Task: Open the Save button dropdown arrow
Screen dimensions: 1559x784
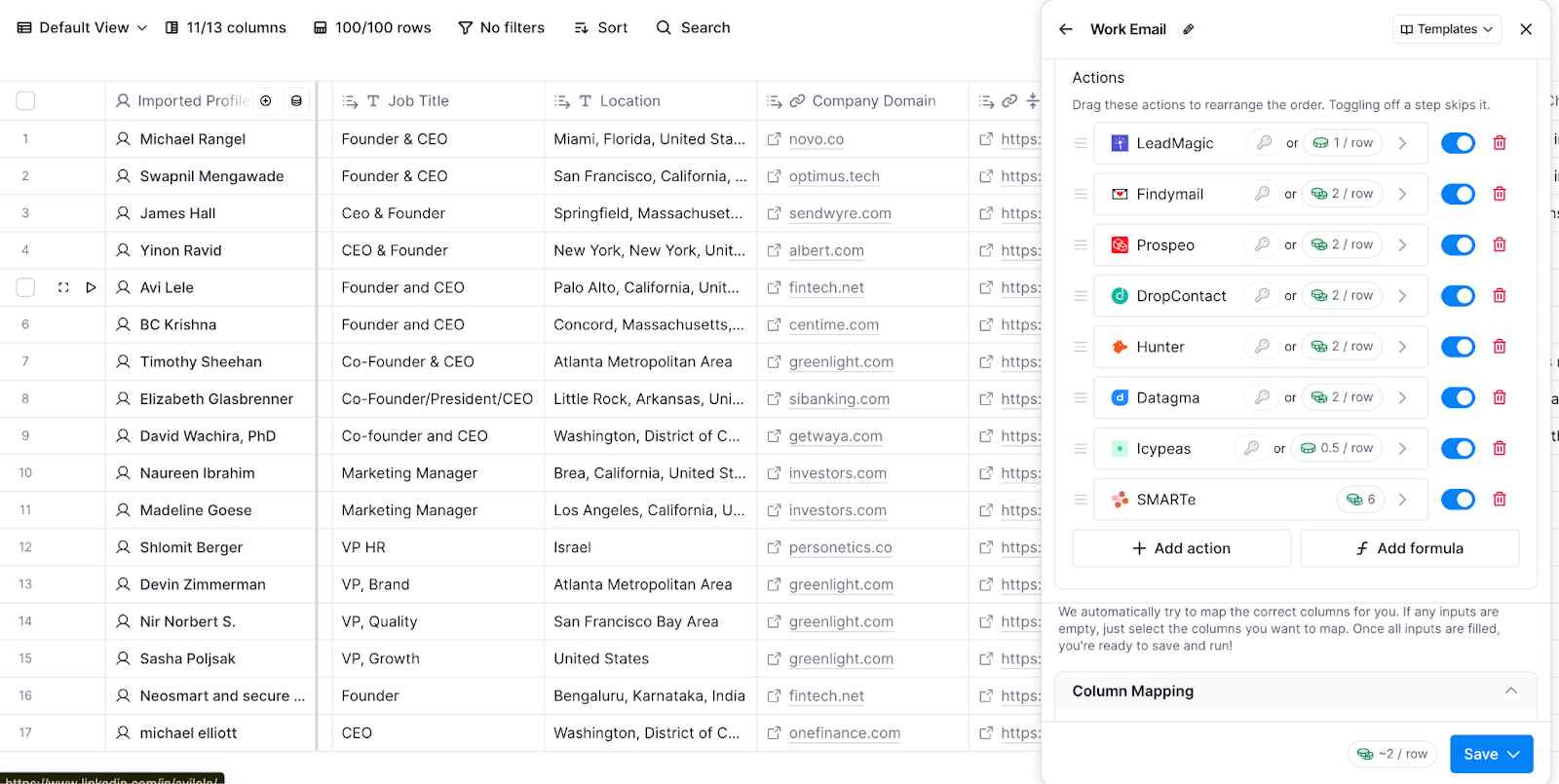Action: 1514,754
